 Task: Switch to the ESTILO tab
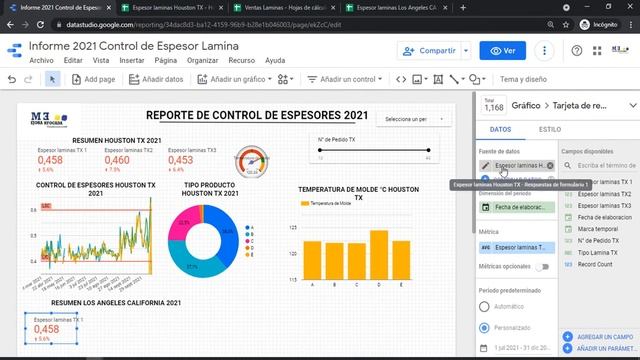coord(549,129)
